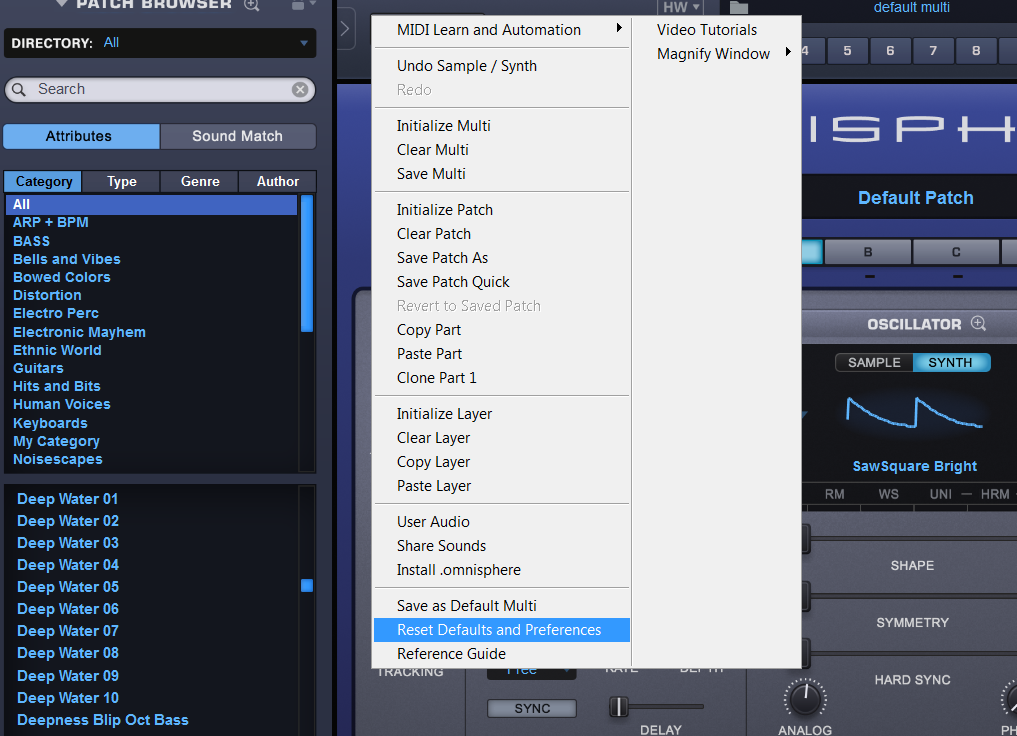Choose Copy Layer
Screen dimensions: 1017x736
tap(502, 462)
